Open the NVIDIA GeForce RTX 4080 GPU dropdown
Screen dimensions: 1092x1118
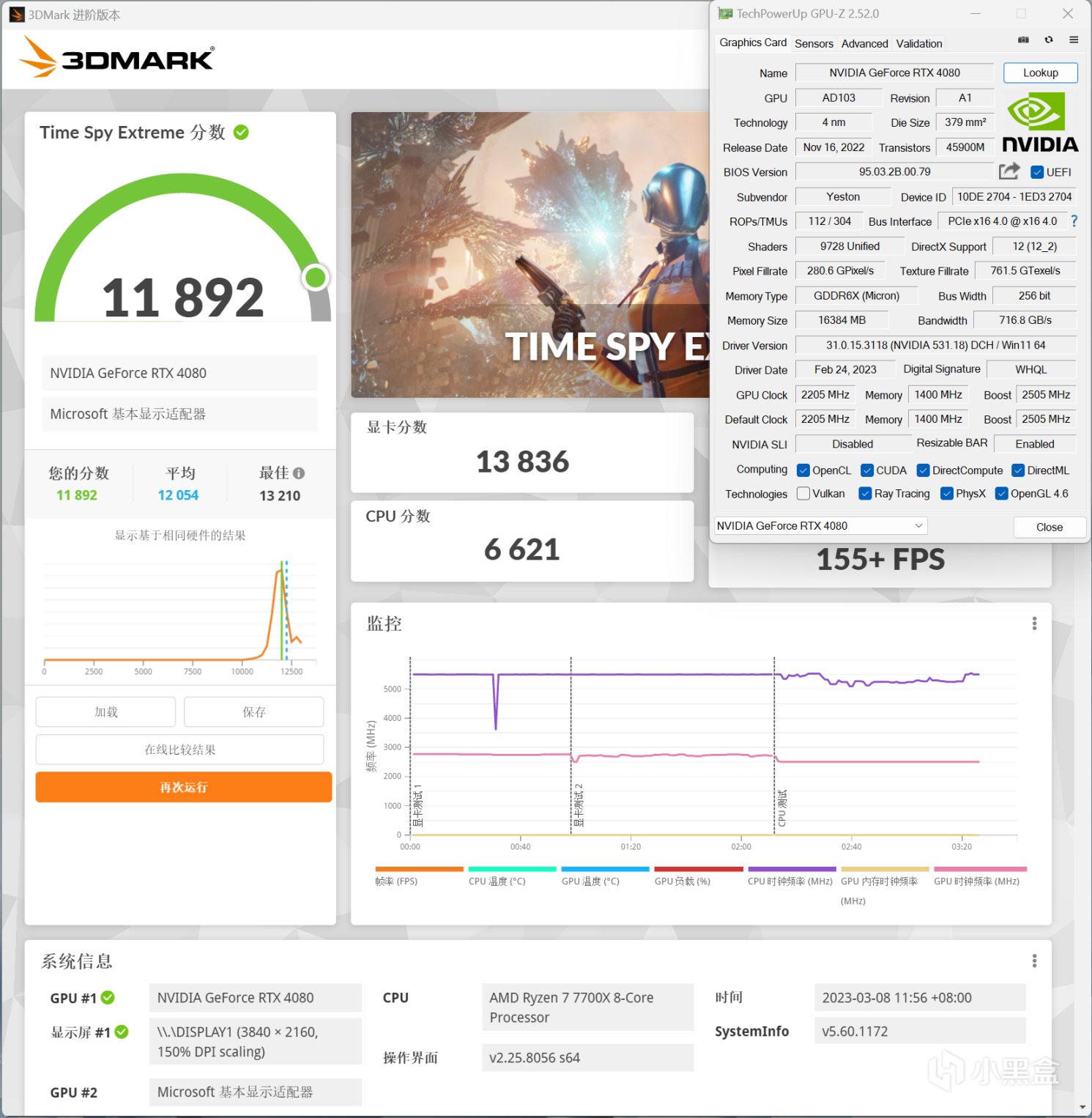(820, 526)
